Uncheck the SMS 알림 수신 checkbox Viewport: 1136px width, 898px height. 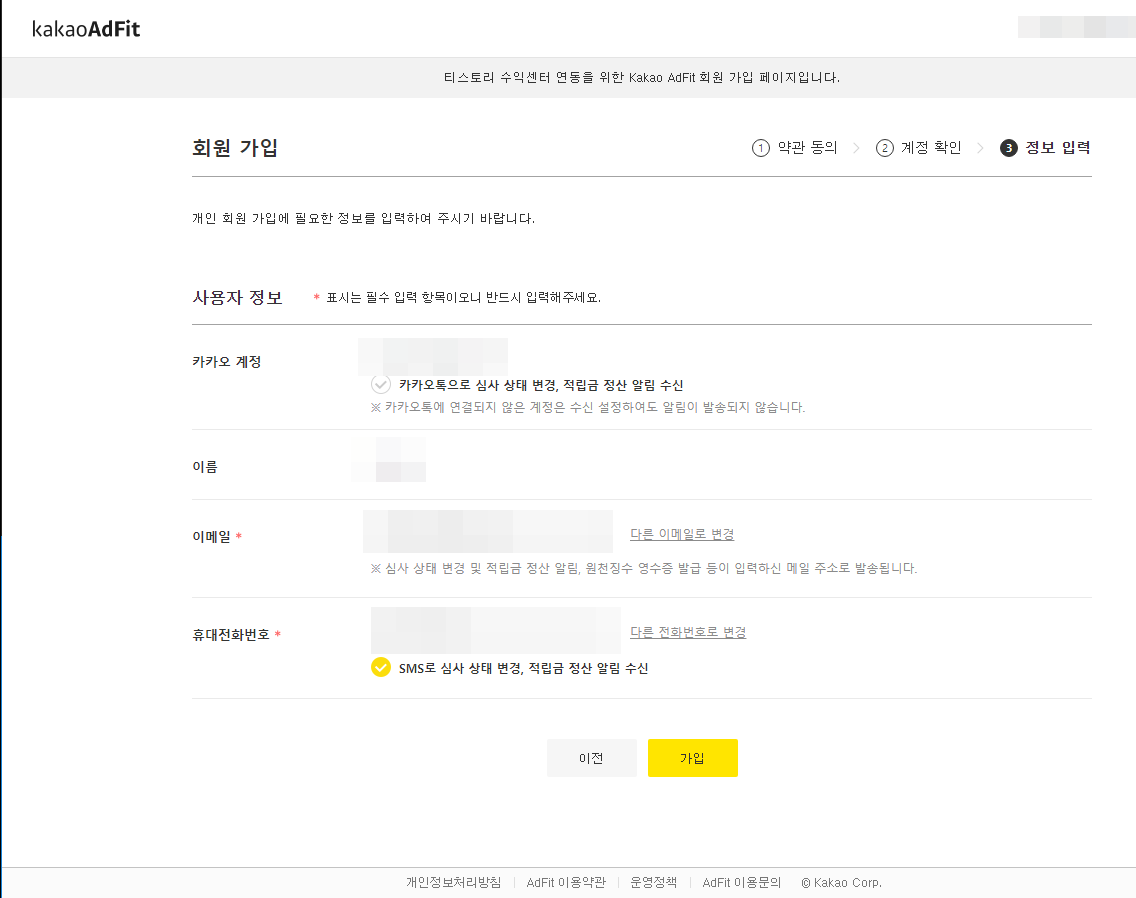pyautogui.click(x=380, y=667)
